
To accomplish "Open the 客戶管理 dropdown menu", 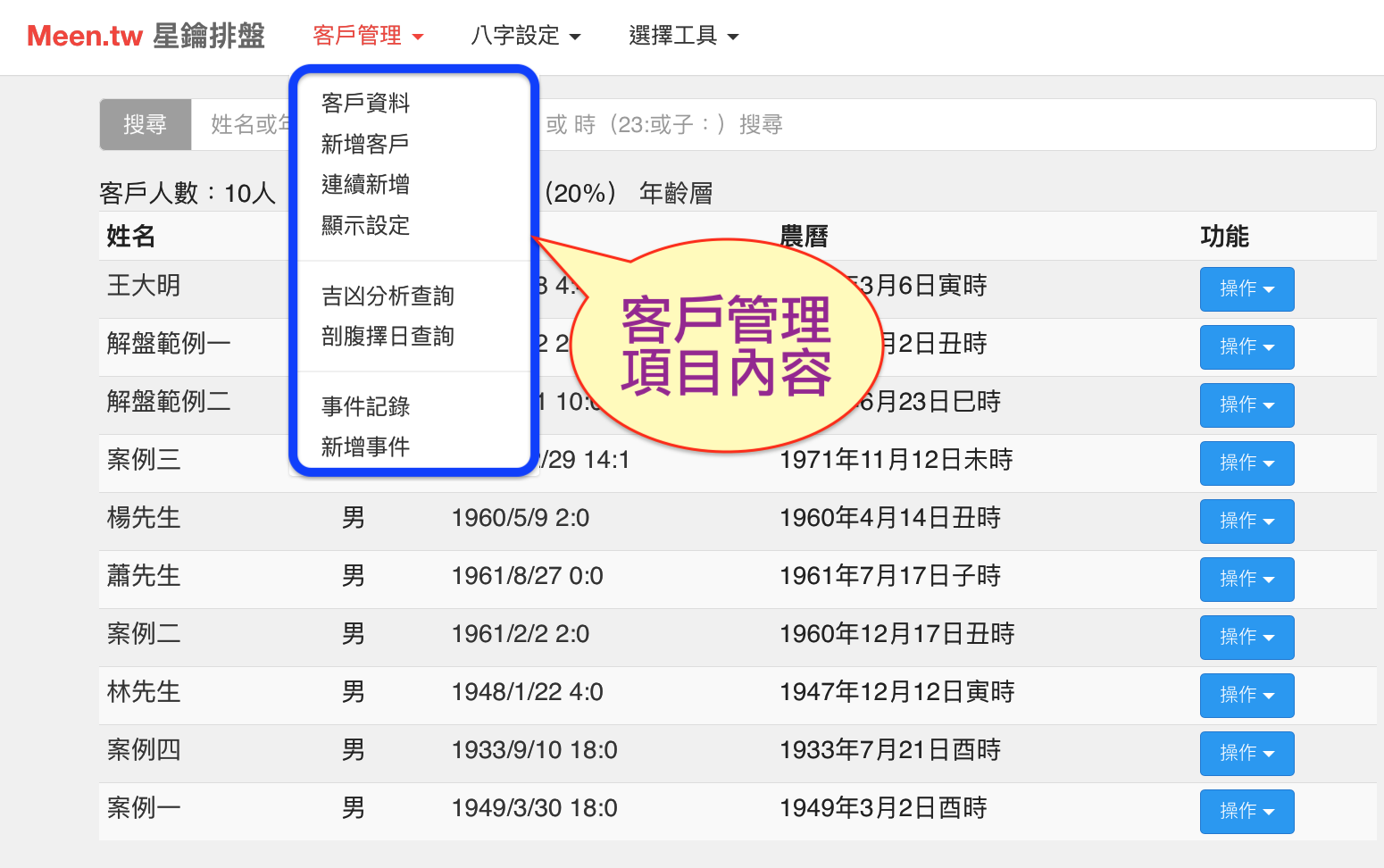I will click(368, 36).
